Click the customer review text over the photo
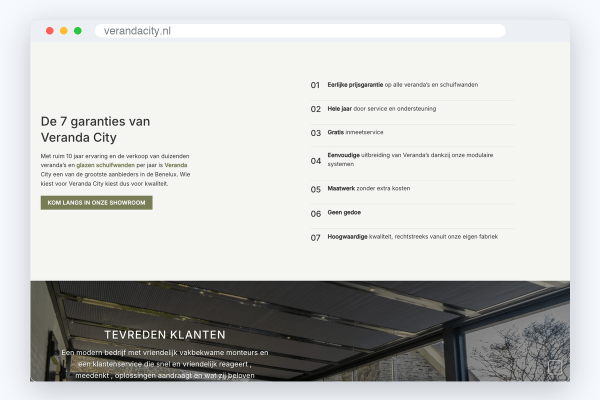Screen dimensions: 600x400 pos(165,364)
